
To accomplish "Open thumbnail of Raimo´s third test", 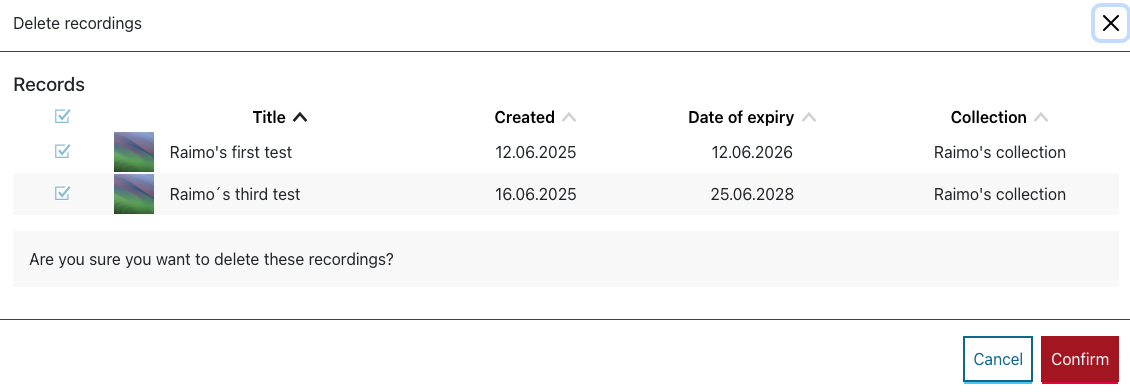I will [134, 194].
